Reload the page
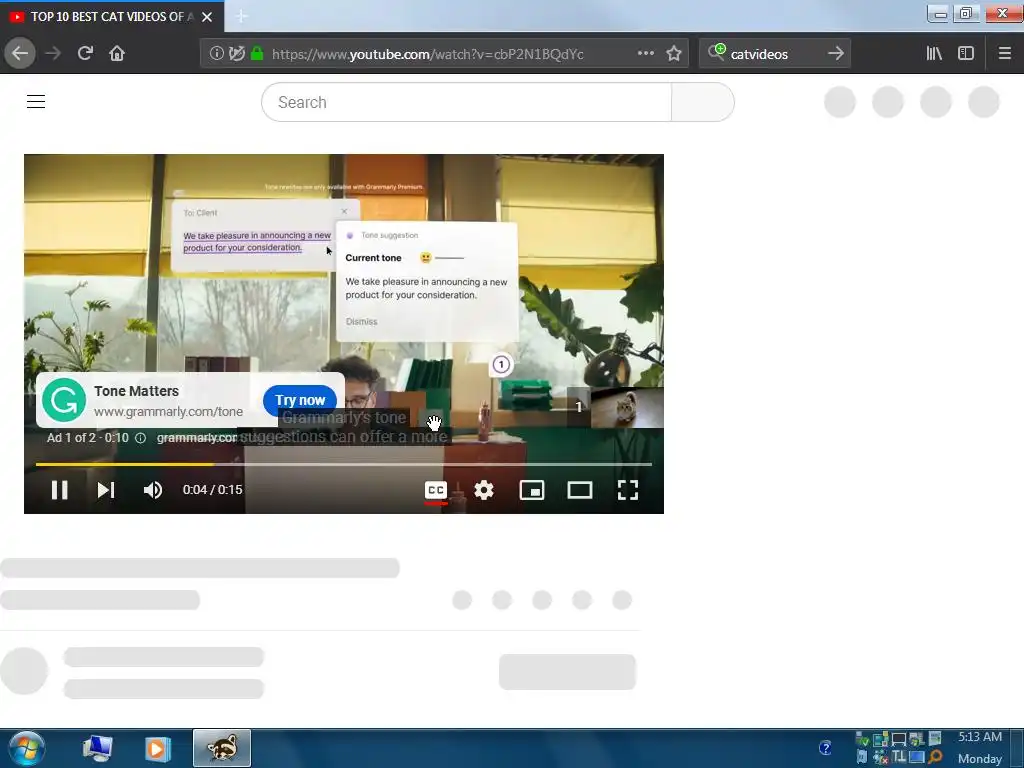Viewport: 1024px width, 768px height. (86, 53)
